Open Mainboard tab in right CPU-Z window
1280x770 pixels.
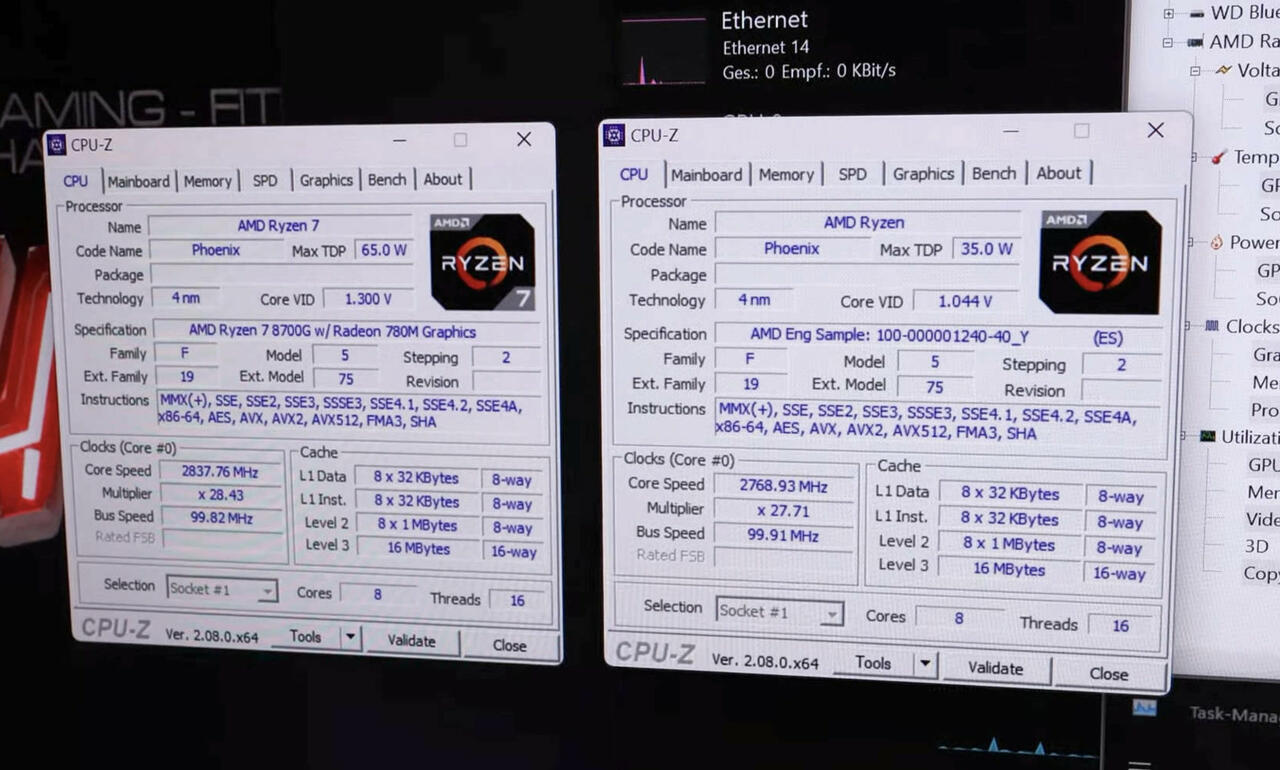point(706,174)
